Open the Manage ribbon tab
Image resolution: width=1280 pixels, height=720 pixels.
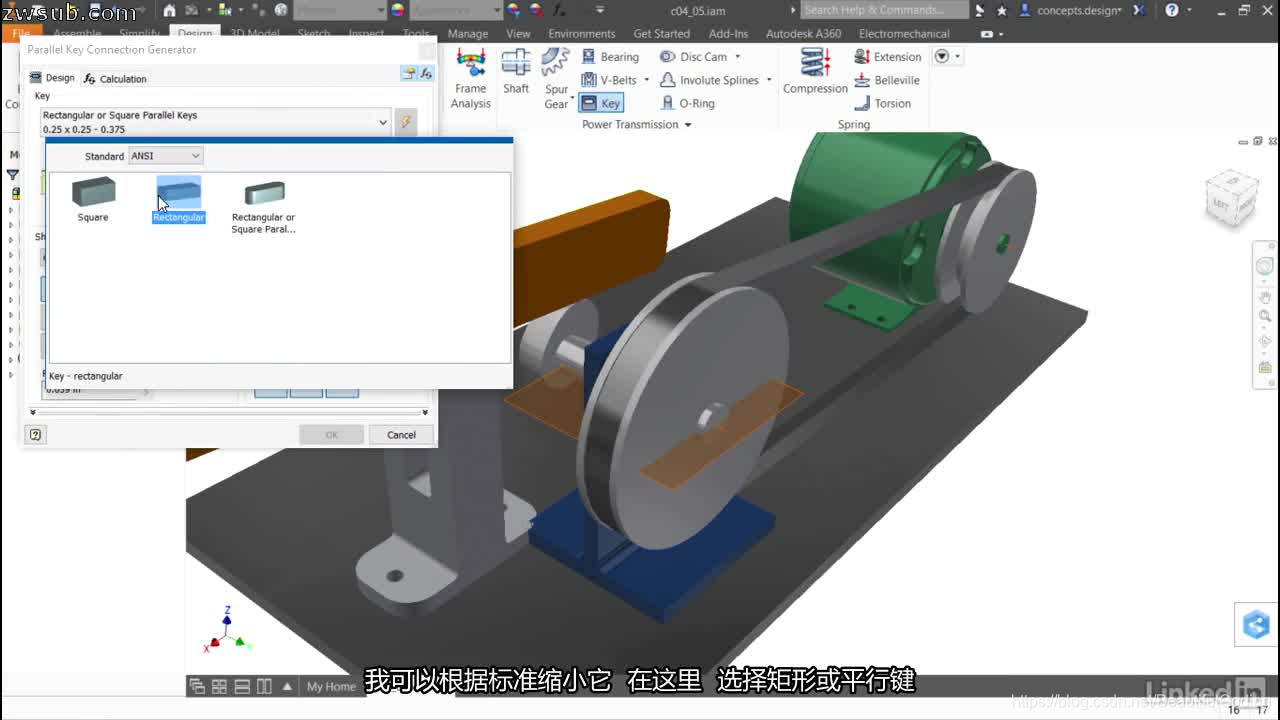(x=468, y=34)
